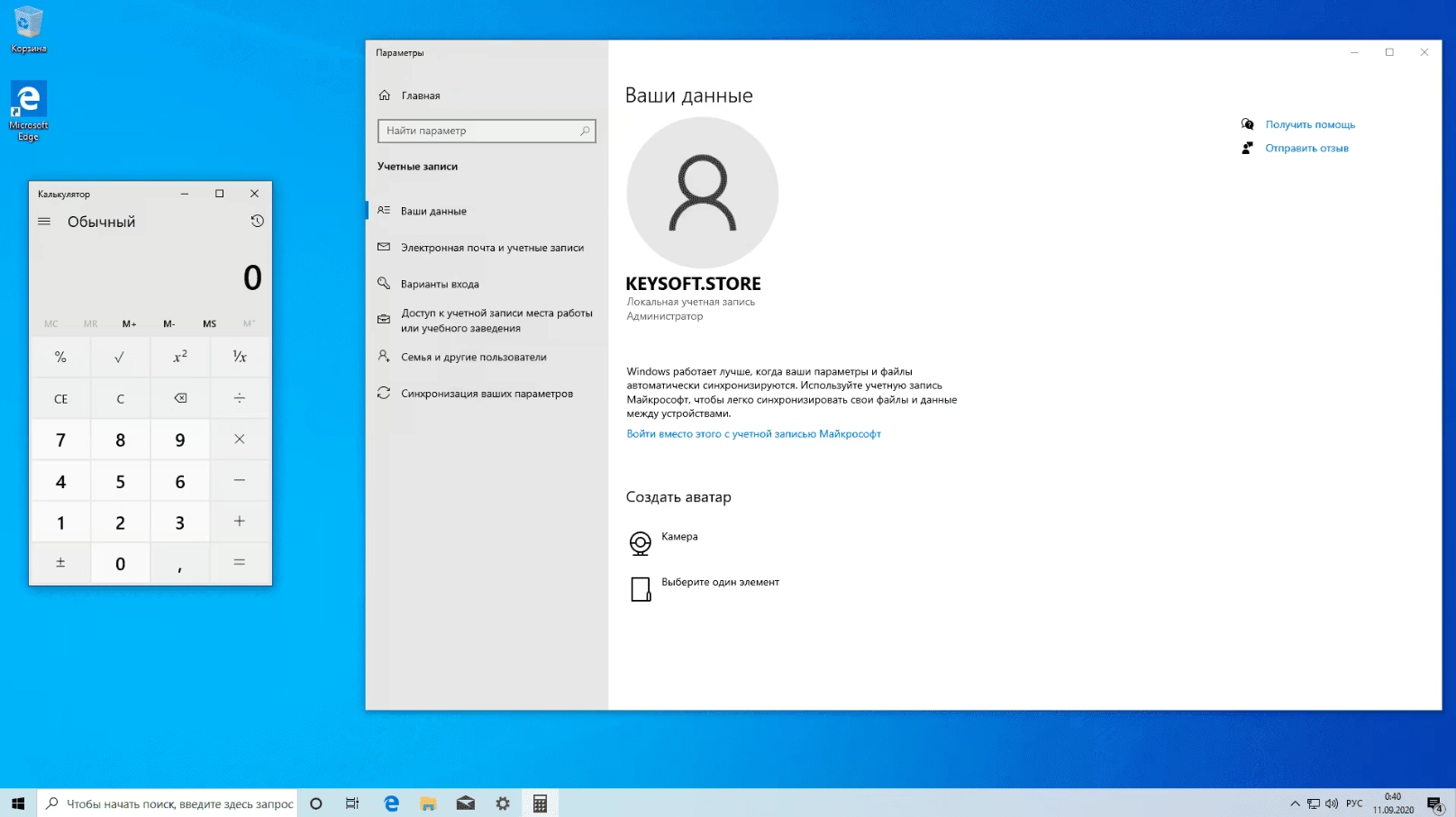Click the Camera icon under Создать аватар

pos(641,543)
